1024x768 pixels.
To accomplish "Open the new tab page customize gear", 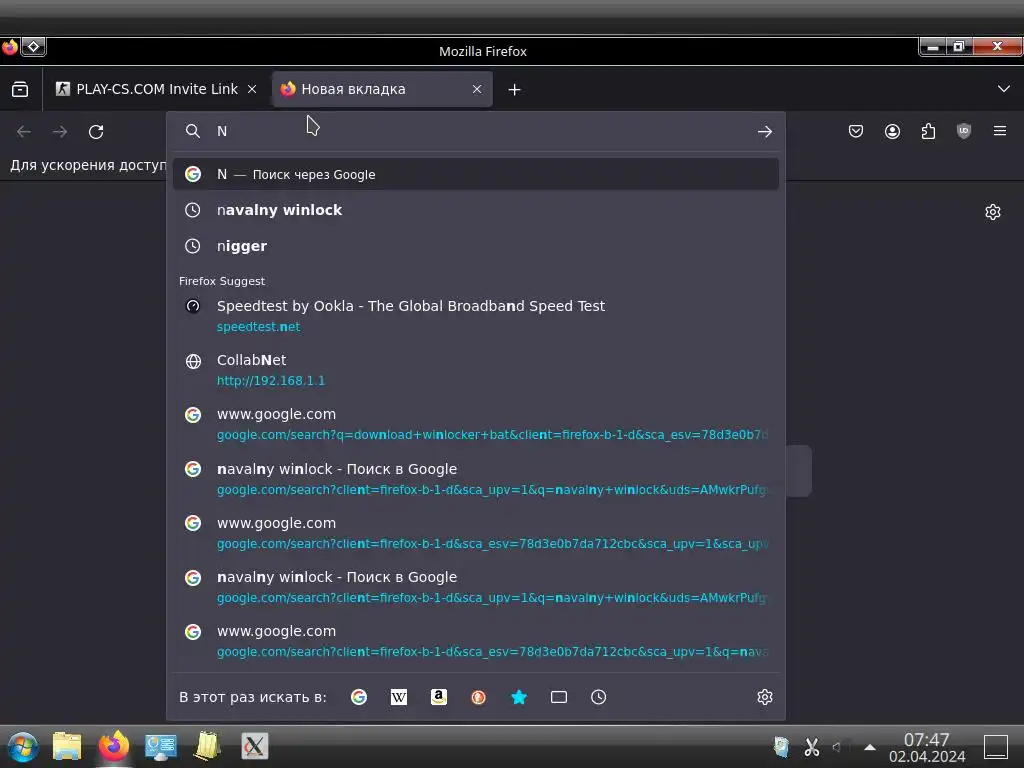I will (x=993, y=212).
